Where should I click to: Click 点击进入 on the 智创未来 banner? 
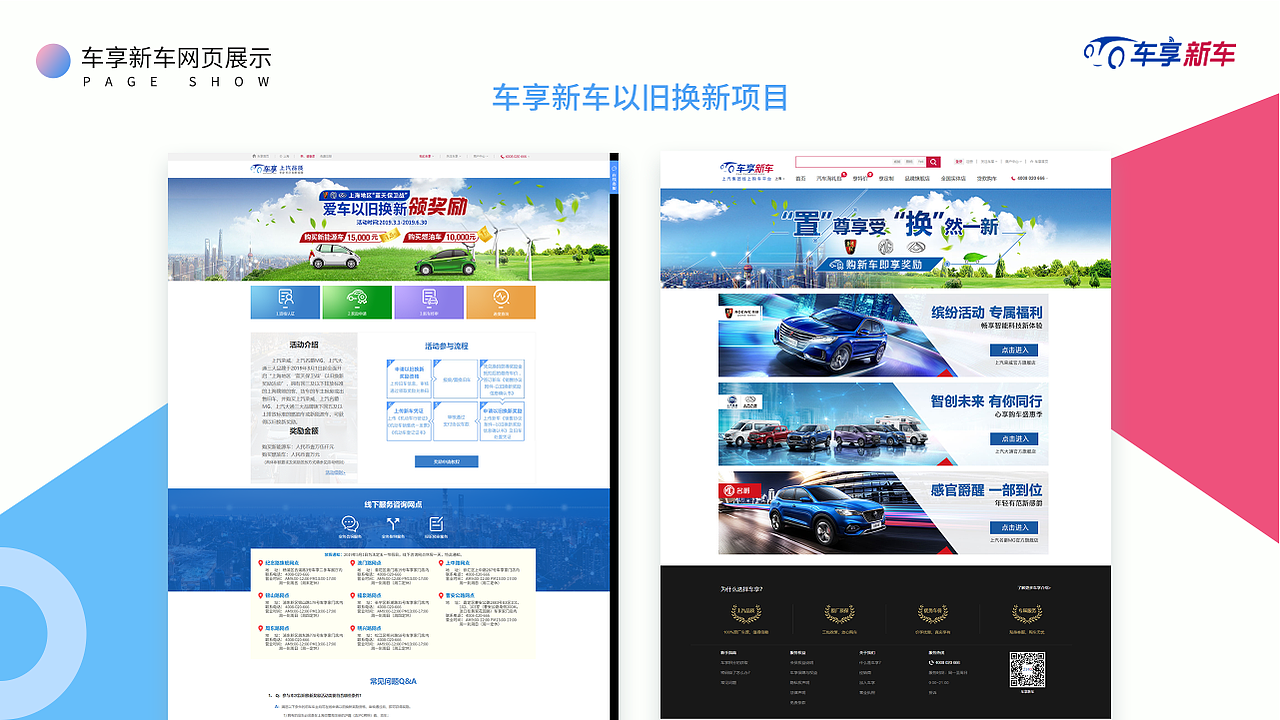coord(1014,439)
